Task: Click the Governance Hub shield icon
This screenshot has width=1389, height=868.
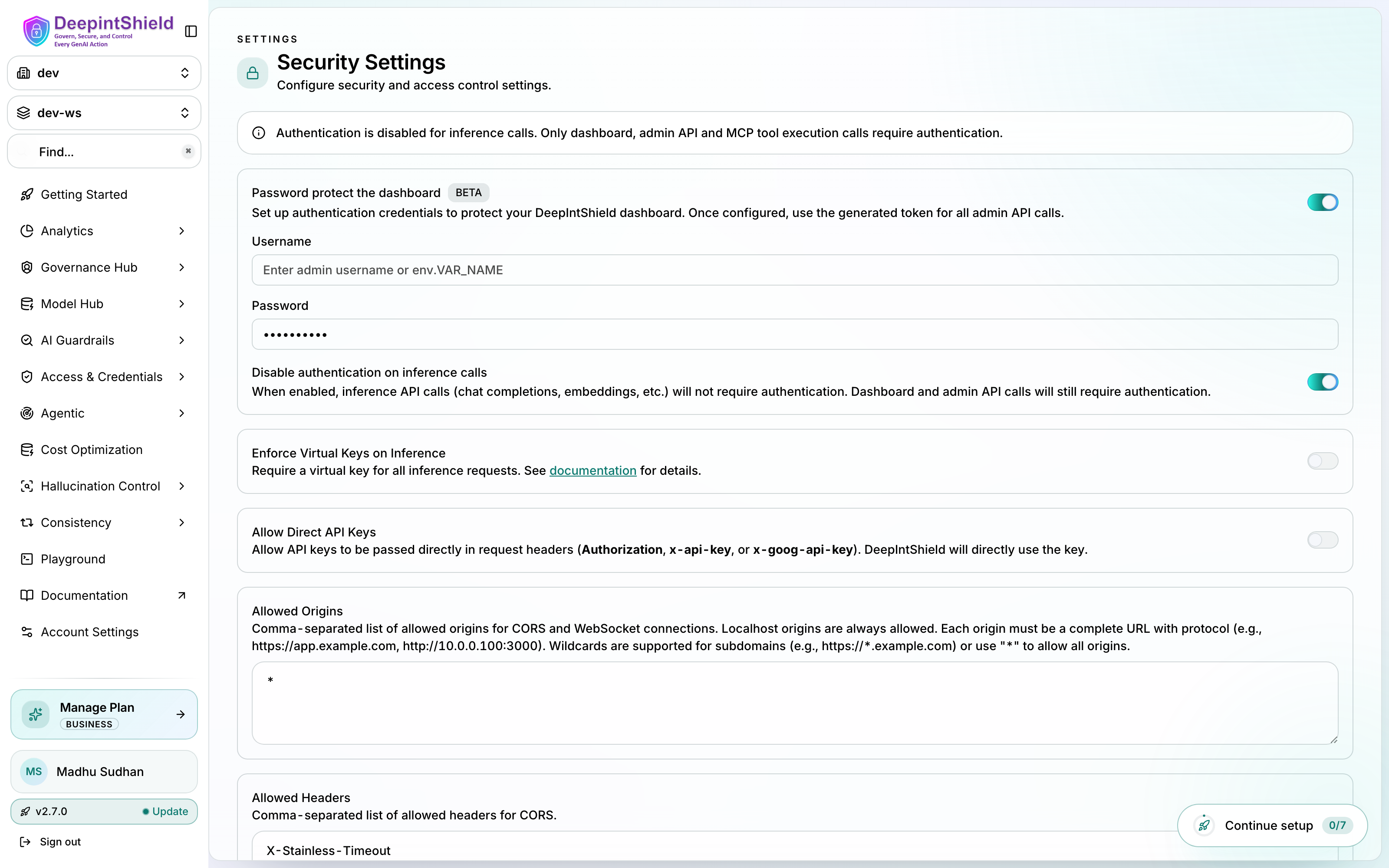Action: tap(26, 267)
